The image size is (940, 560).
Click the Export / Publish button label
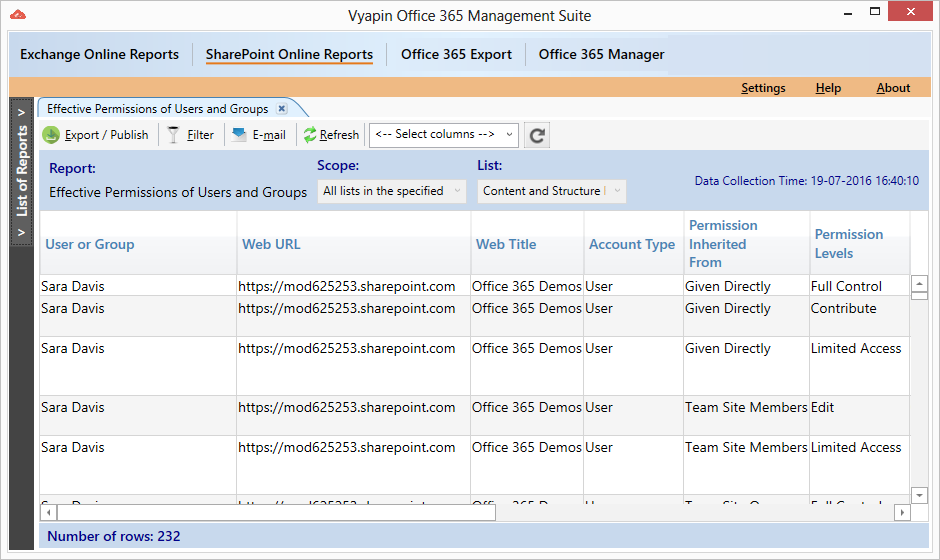point(107,135)
